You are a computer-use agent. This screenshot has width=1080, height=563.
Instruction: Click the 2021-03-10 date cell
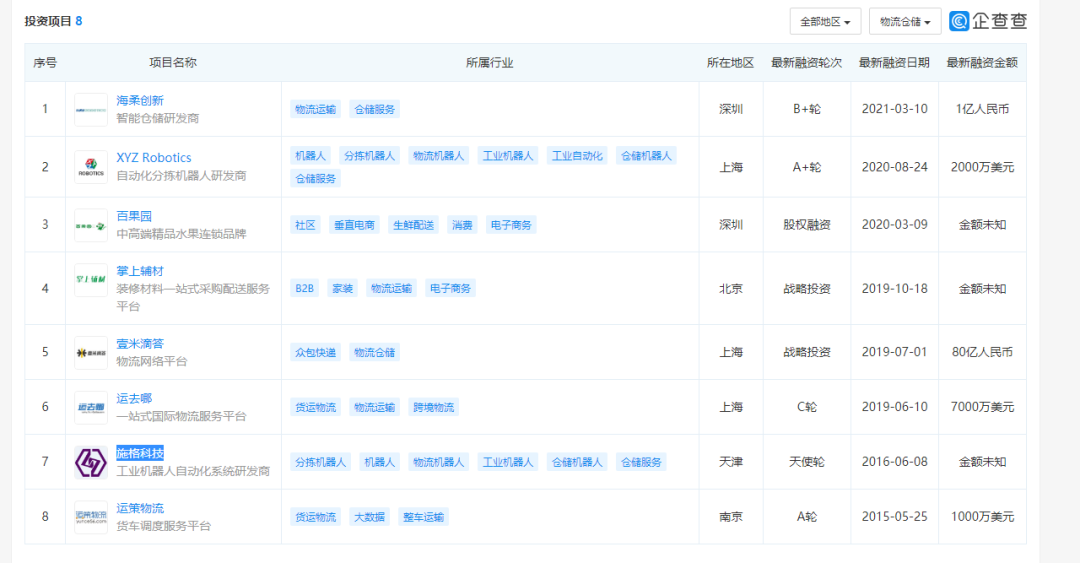[x=894, y=109]
